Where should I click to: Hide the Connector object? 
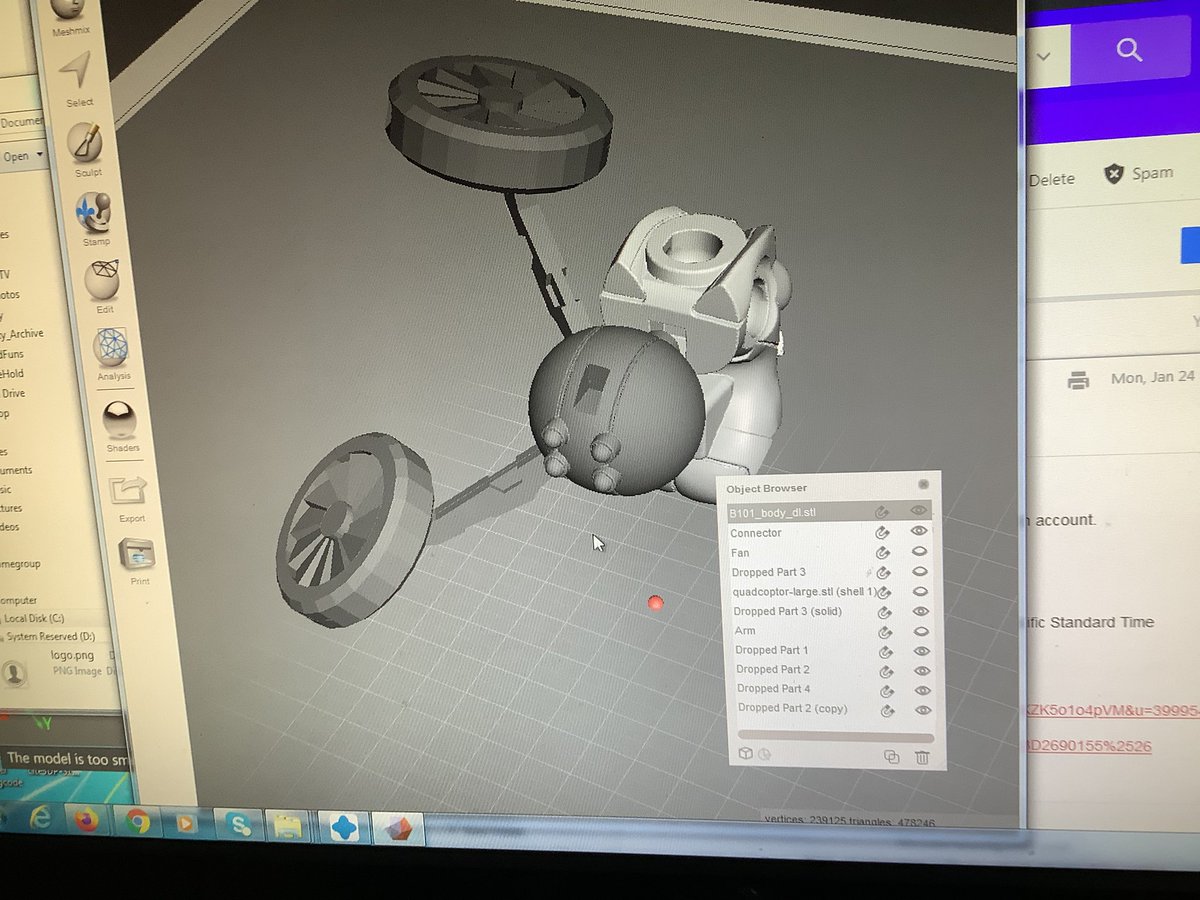pos(919,531)
